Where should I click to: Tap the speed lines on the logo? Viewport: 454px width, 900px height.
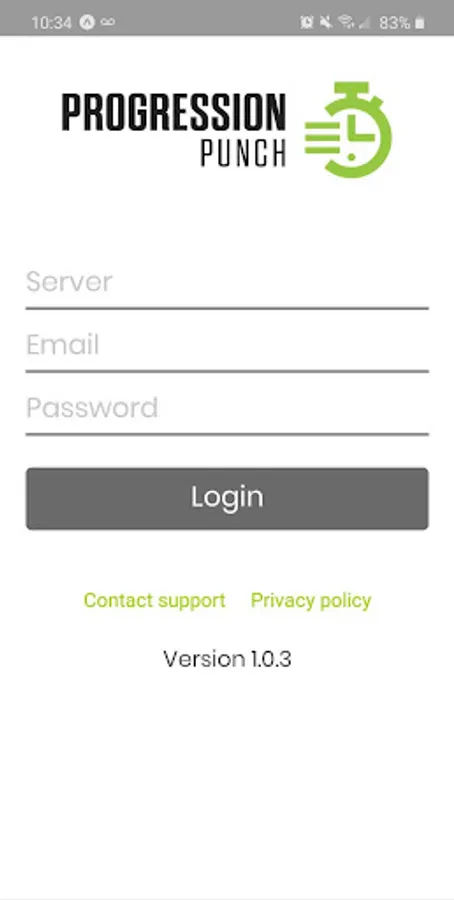(324, 138)
